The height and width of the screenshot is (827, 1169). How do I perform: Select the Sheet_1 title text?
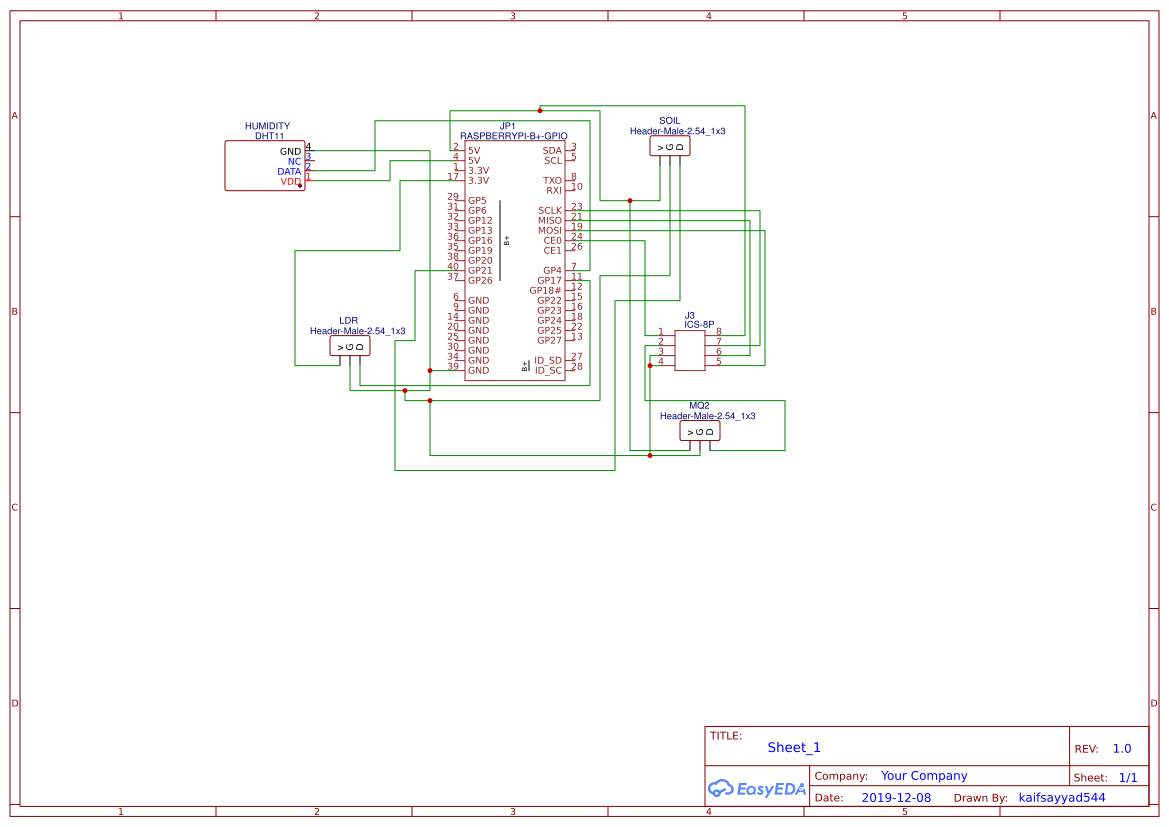(793, 747)
